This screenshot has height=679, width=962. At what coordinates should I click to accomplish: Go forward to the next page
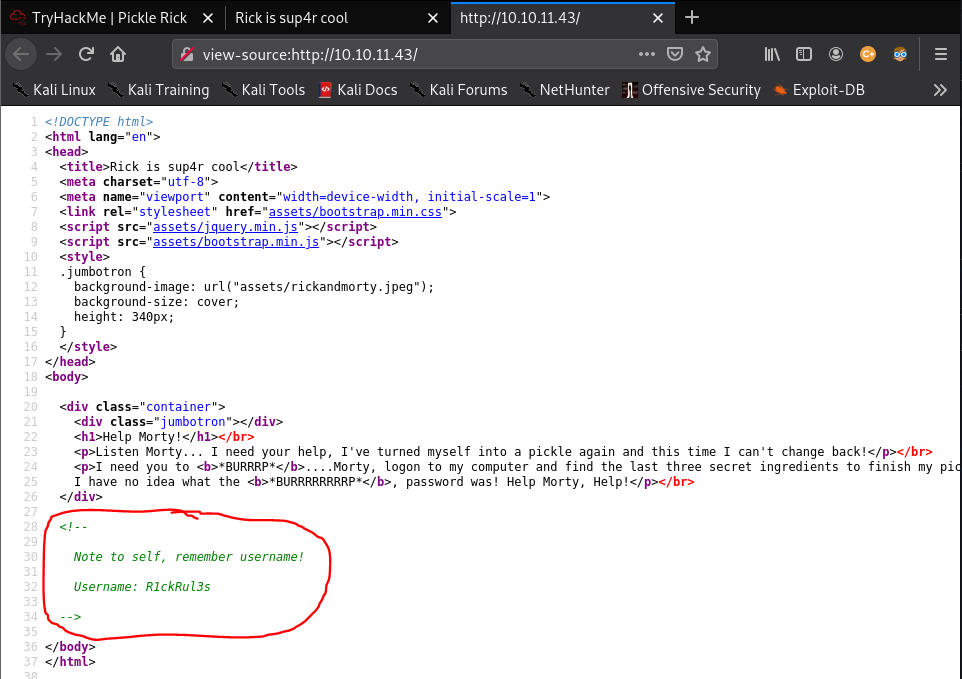pyautogui.click(x=54, y=55)
